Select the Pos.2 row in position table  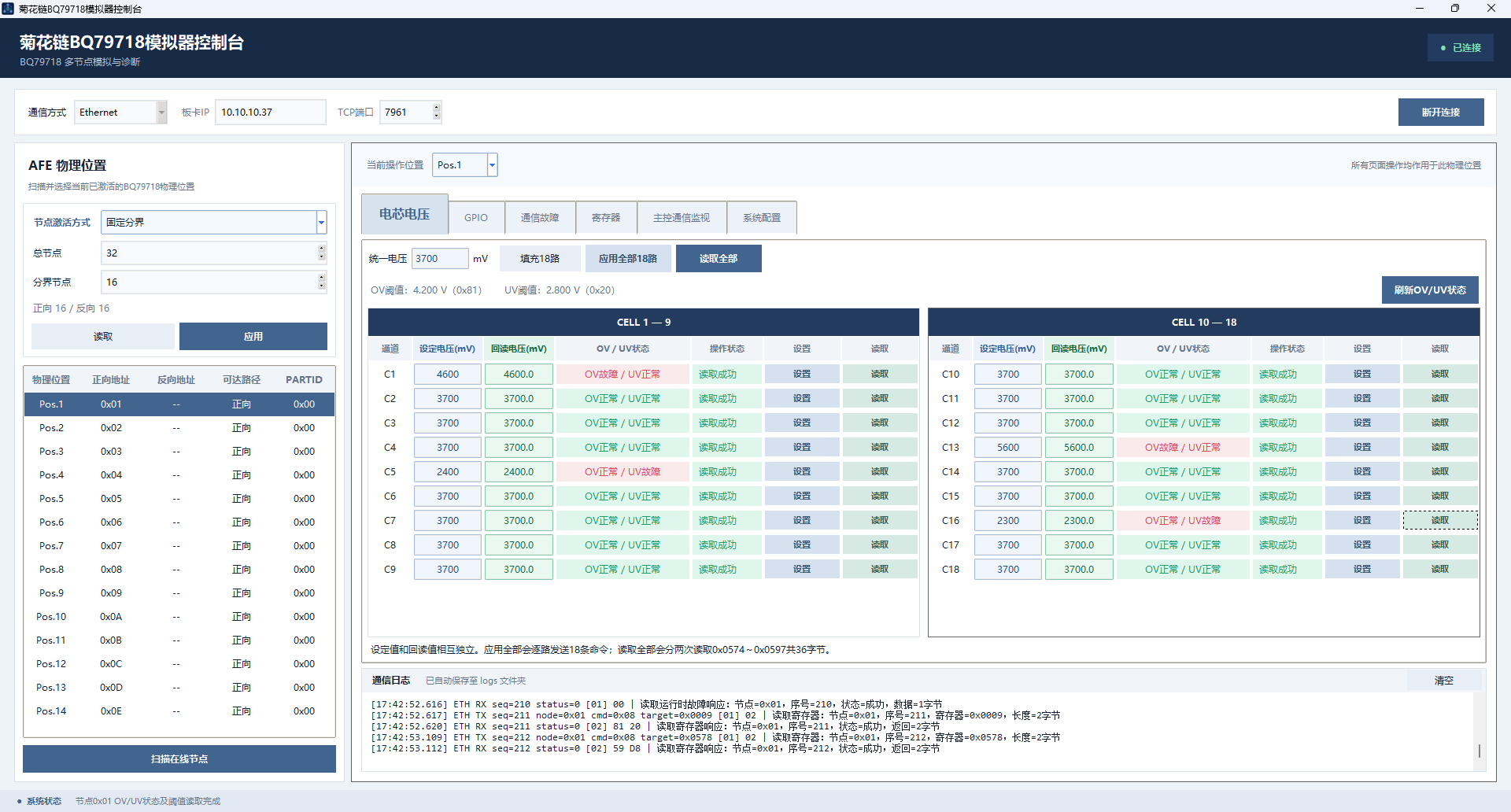[179, 428]
